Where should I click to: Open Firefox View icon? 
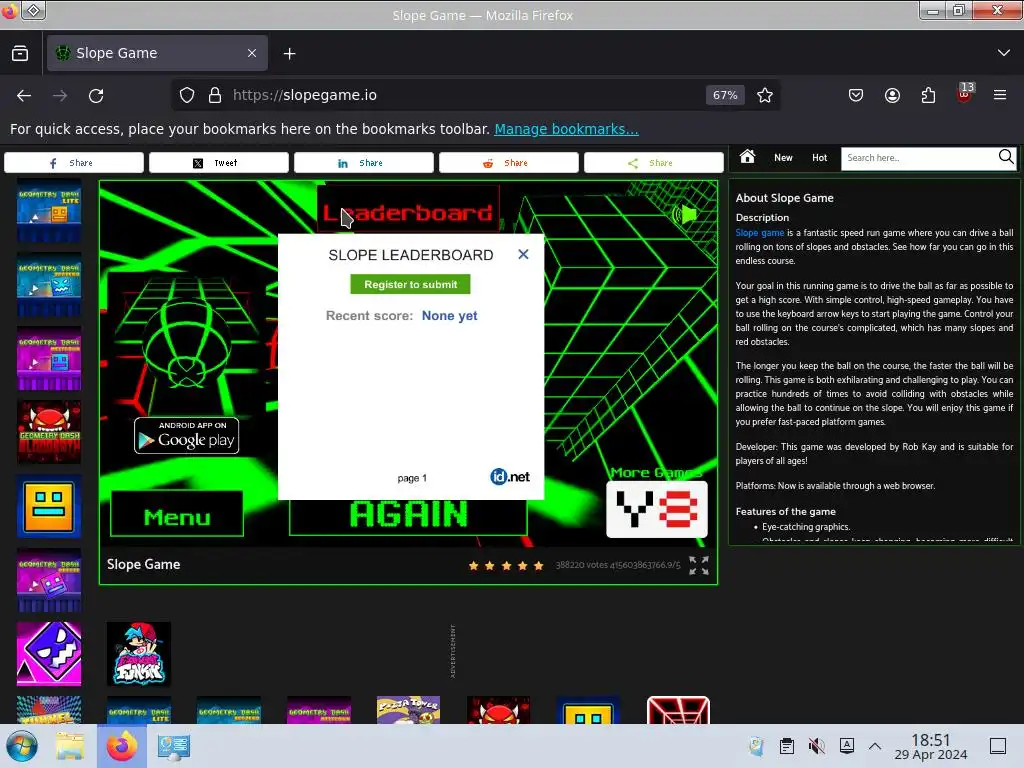coord(20,53)
